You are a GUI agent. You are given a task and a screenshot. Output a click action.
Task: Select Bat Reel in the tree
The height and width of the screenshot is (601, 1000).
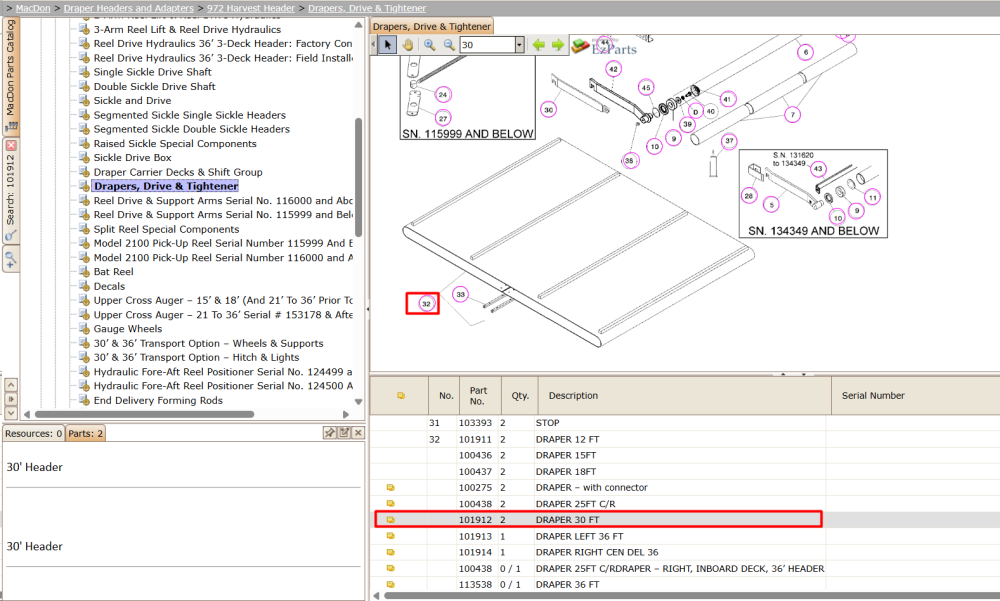coord(114,272)
